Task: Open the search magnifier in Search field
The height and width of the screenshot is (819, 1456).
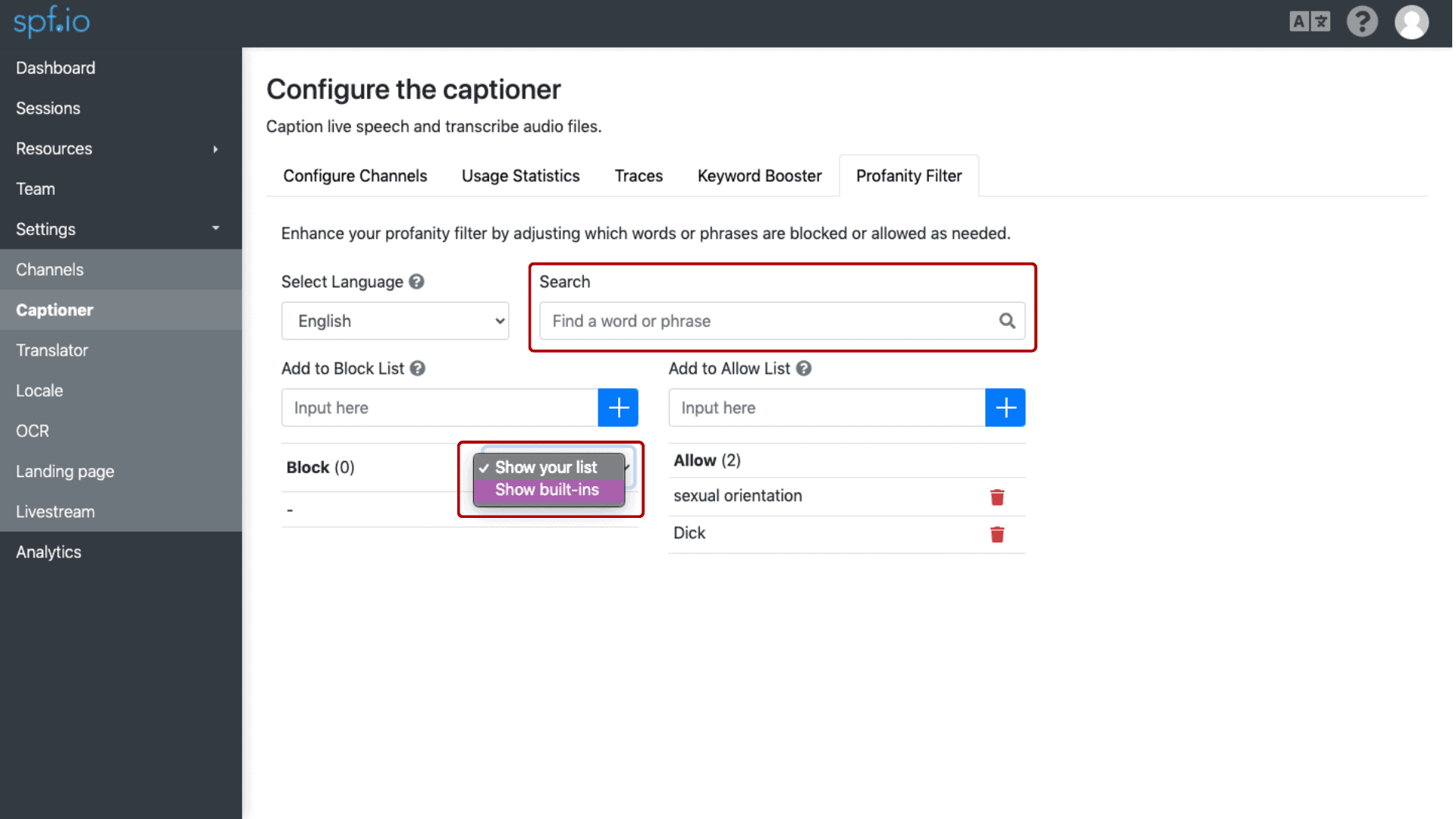Action: click(1006, 321)
